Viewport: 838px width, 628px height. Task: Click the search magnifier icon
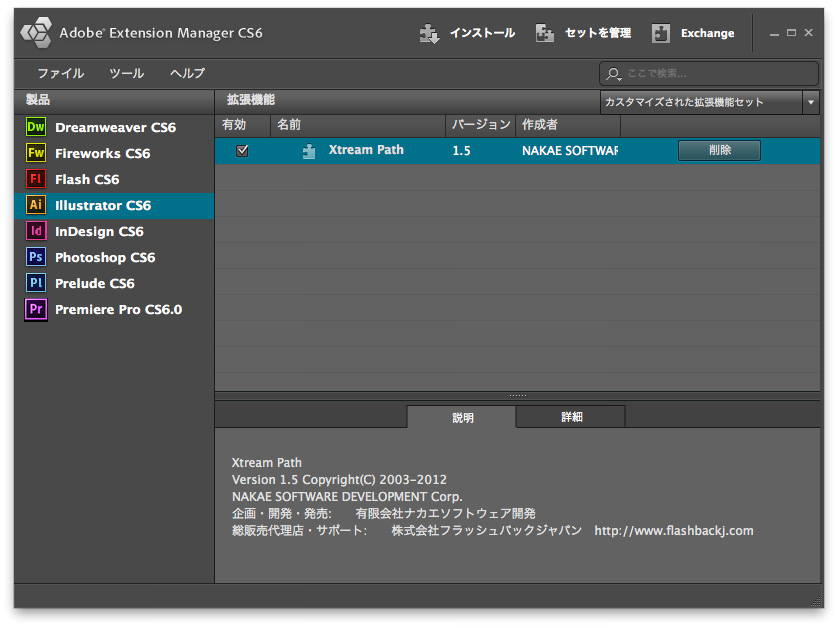coord(614,74)
